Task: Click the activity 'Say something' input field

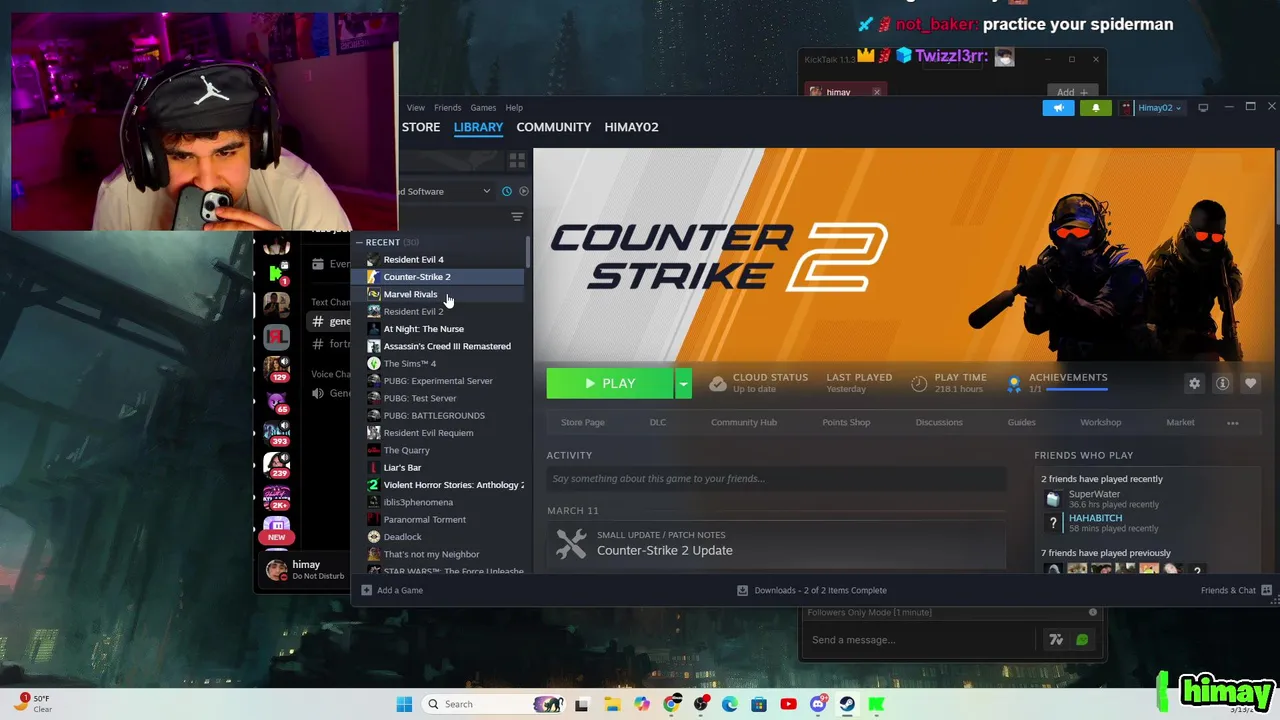Action: pyautogui.click(x=776, y=479)
